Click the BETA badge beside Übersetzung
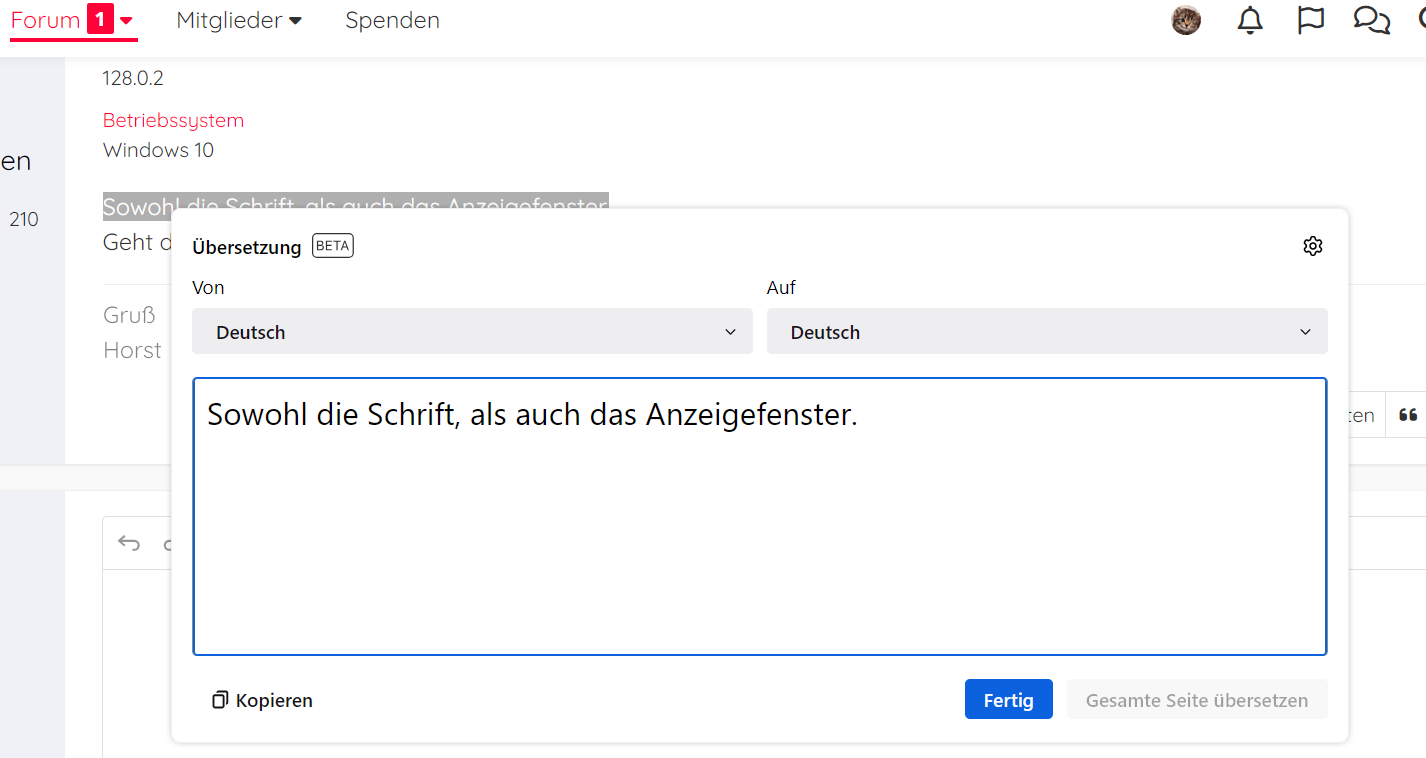The width and height of the screenshot is (1426, 758). [333, 246]
